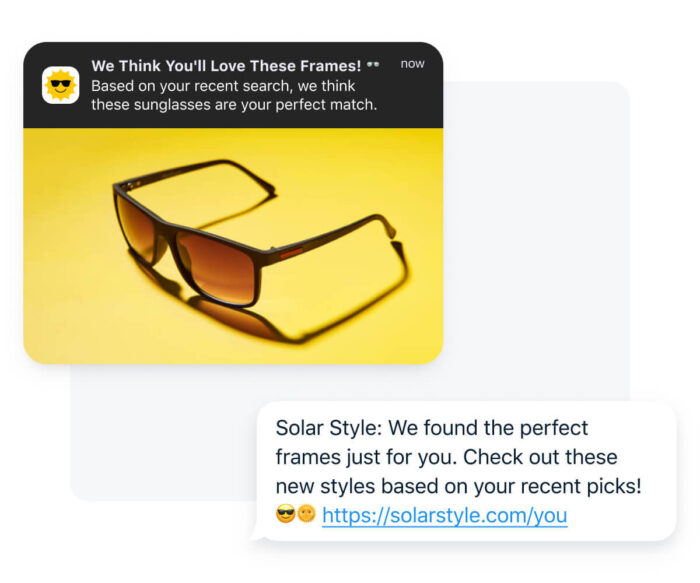Click the sun emoji before the link
The image size is (700, 583).
306,515
